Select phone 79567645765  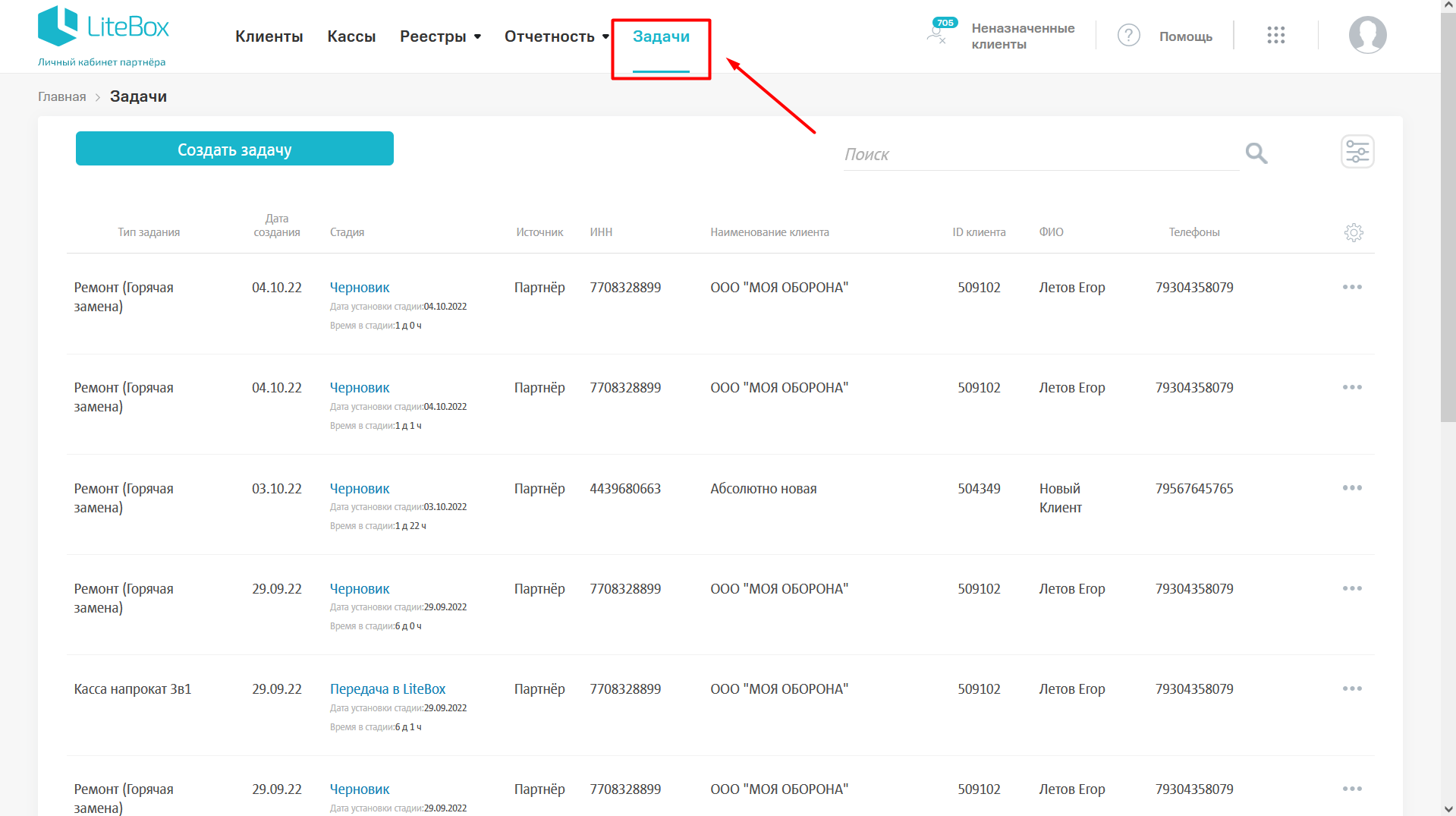tap(1194, 489)
